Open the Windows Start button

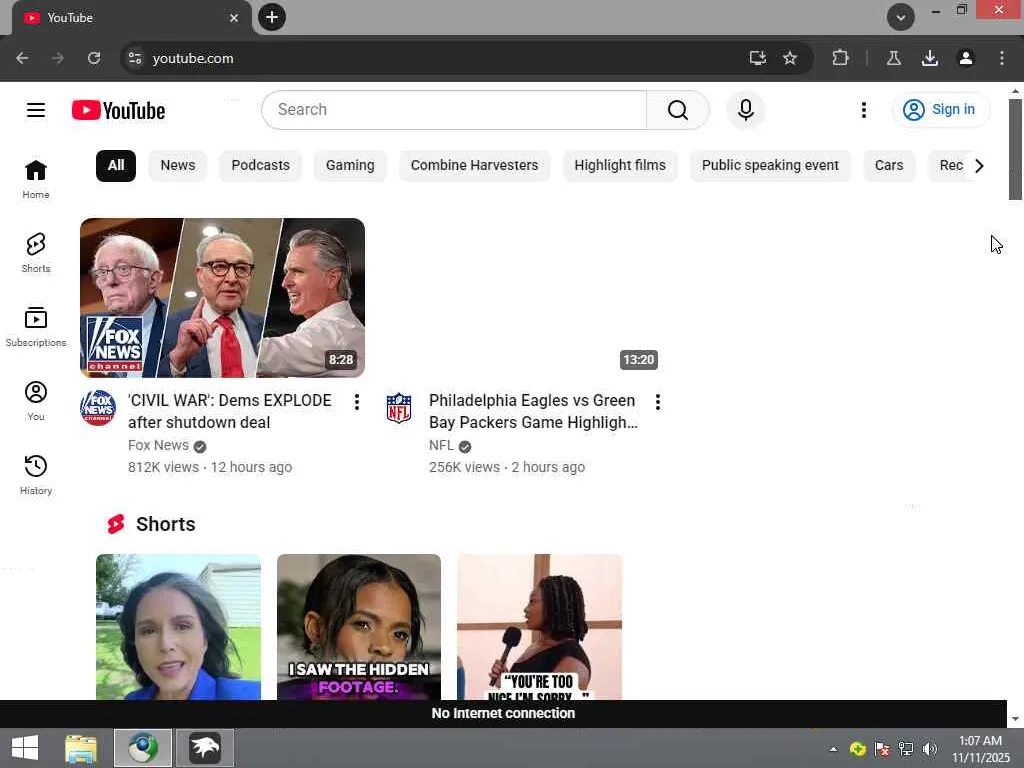25,748
